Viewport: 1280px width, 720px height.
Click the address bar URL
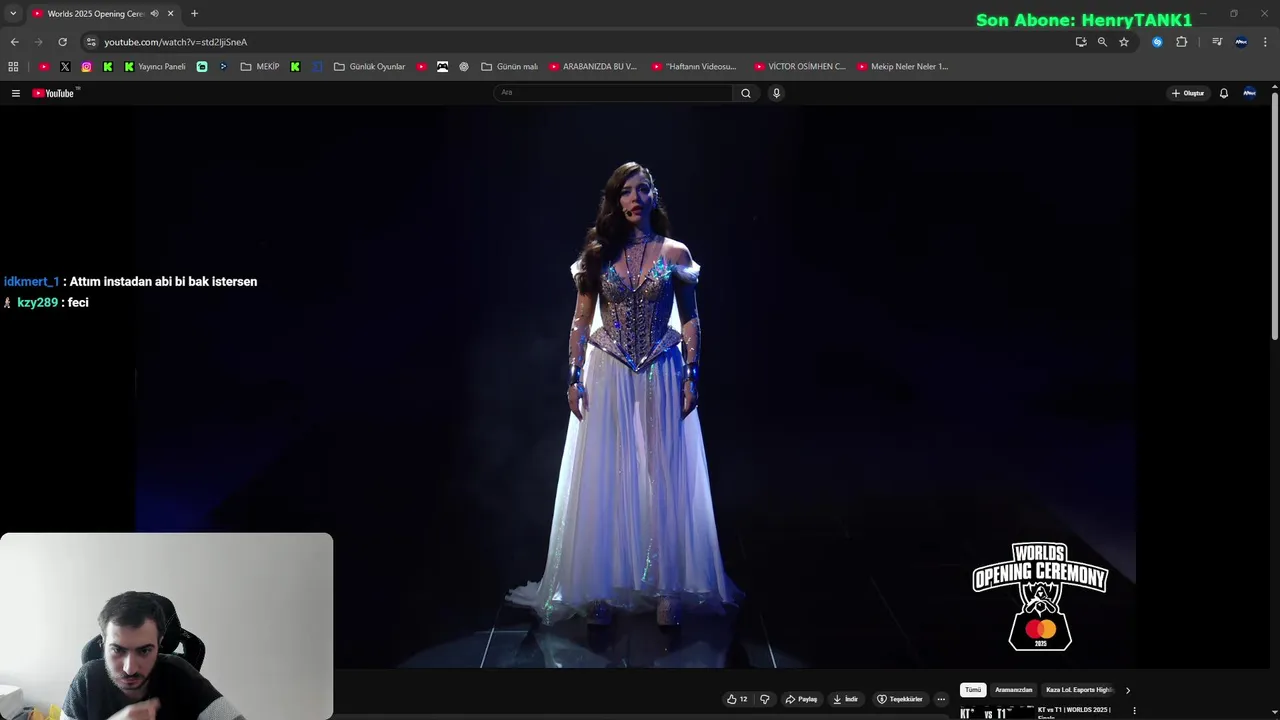176,42
